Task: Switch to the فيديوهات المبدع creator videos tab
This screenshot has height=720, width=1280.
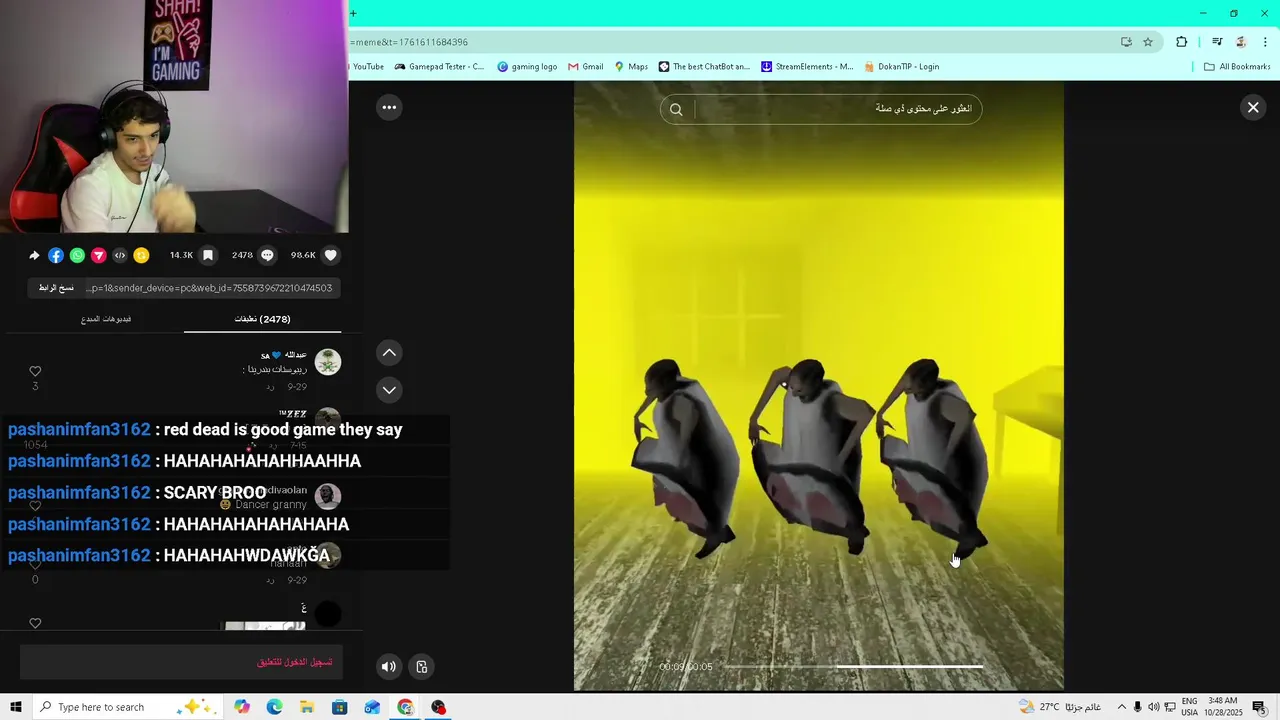Action: pos(106,319)
